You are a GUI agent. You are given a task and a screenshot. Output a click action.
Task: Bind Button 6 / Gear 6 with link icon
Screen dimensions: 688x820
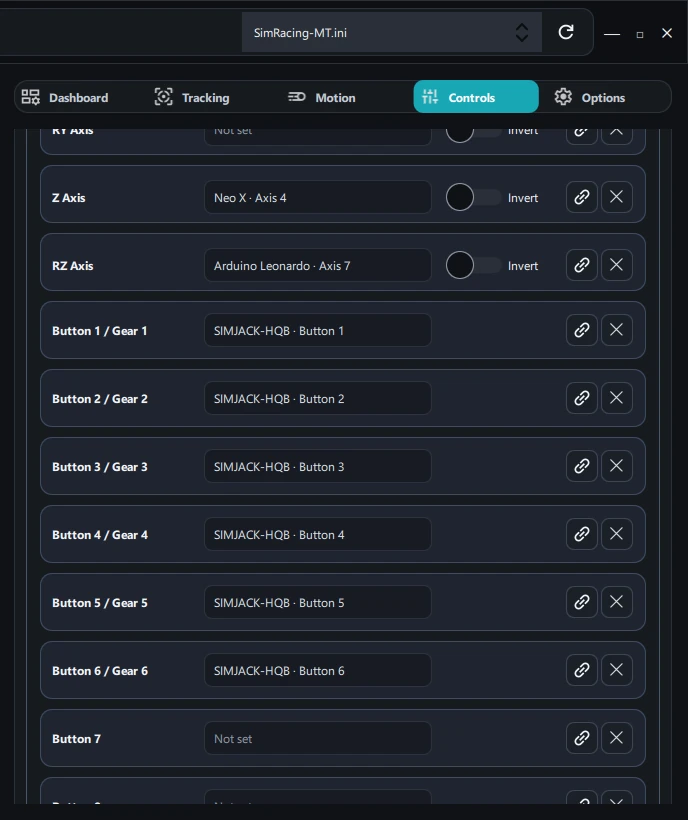[x=582, y=670]
